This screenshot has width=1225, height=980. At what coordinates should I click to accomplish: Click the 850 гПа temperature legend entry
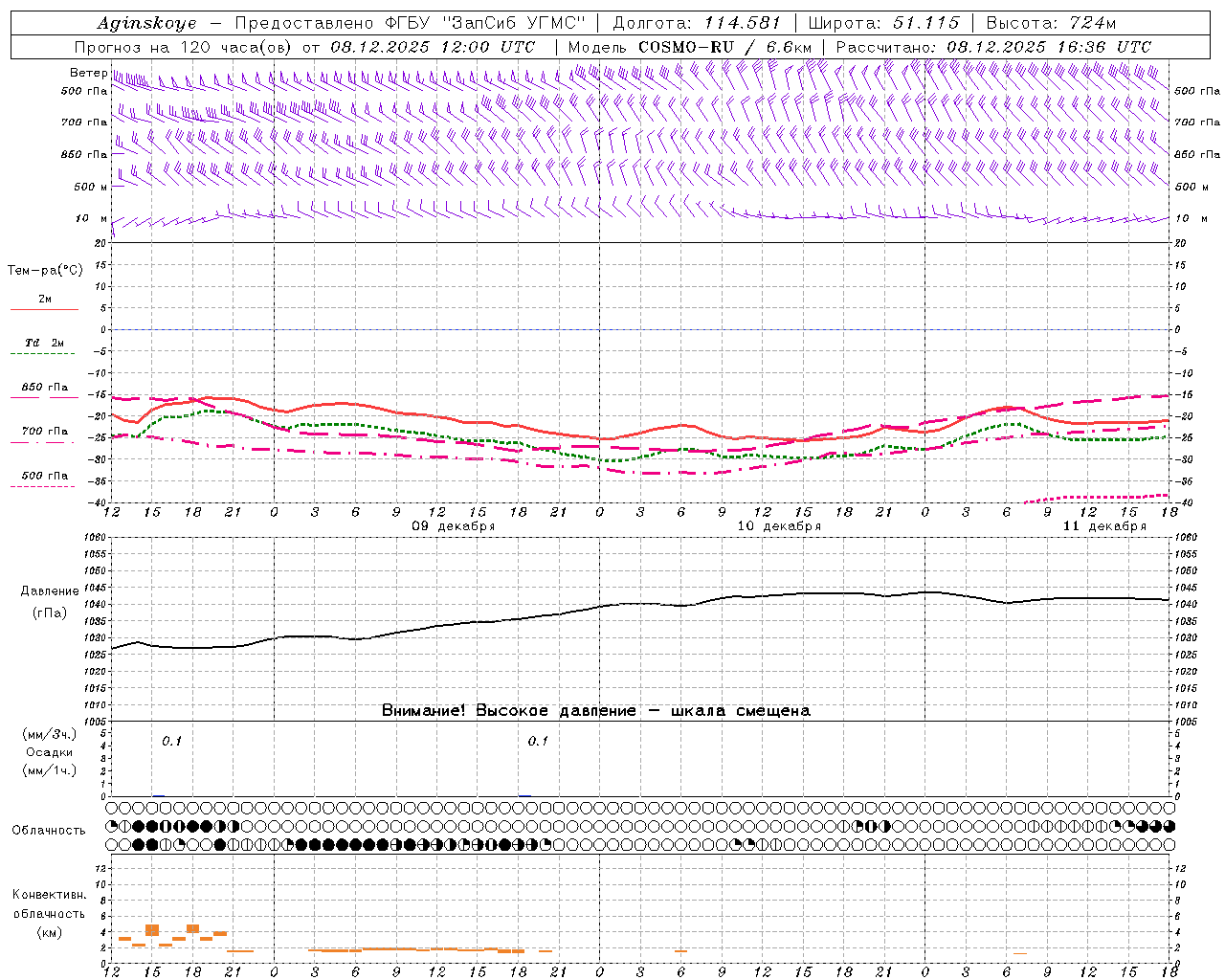(45, 388)
